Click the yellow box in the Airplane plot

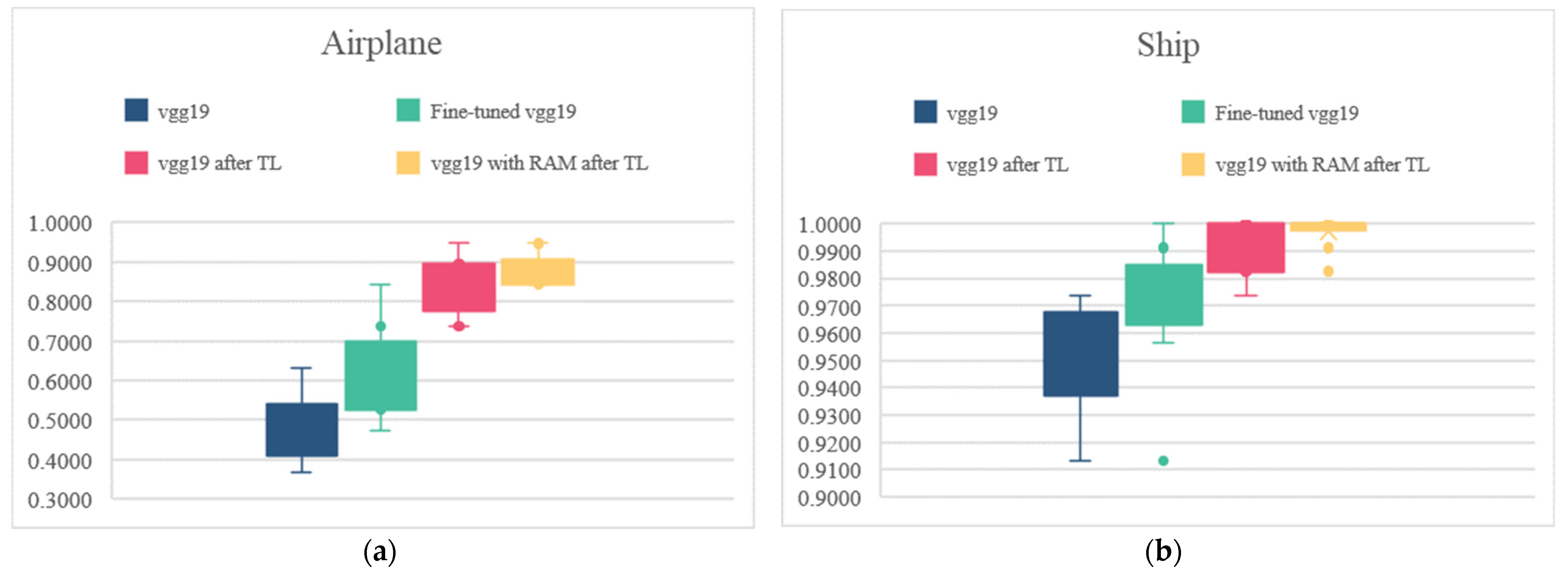538,271
